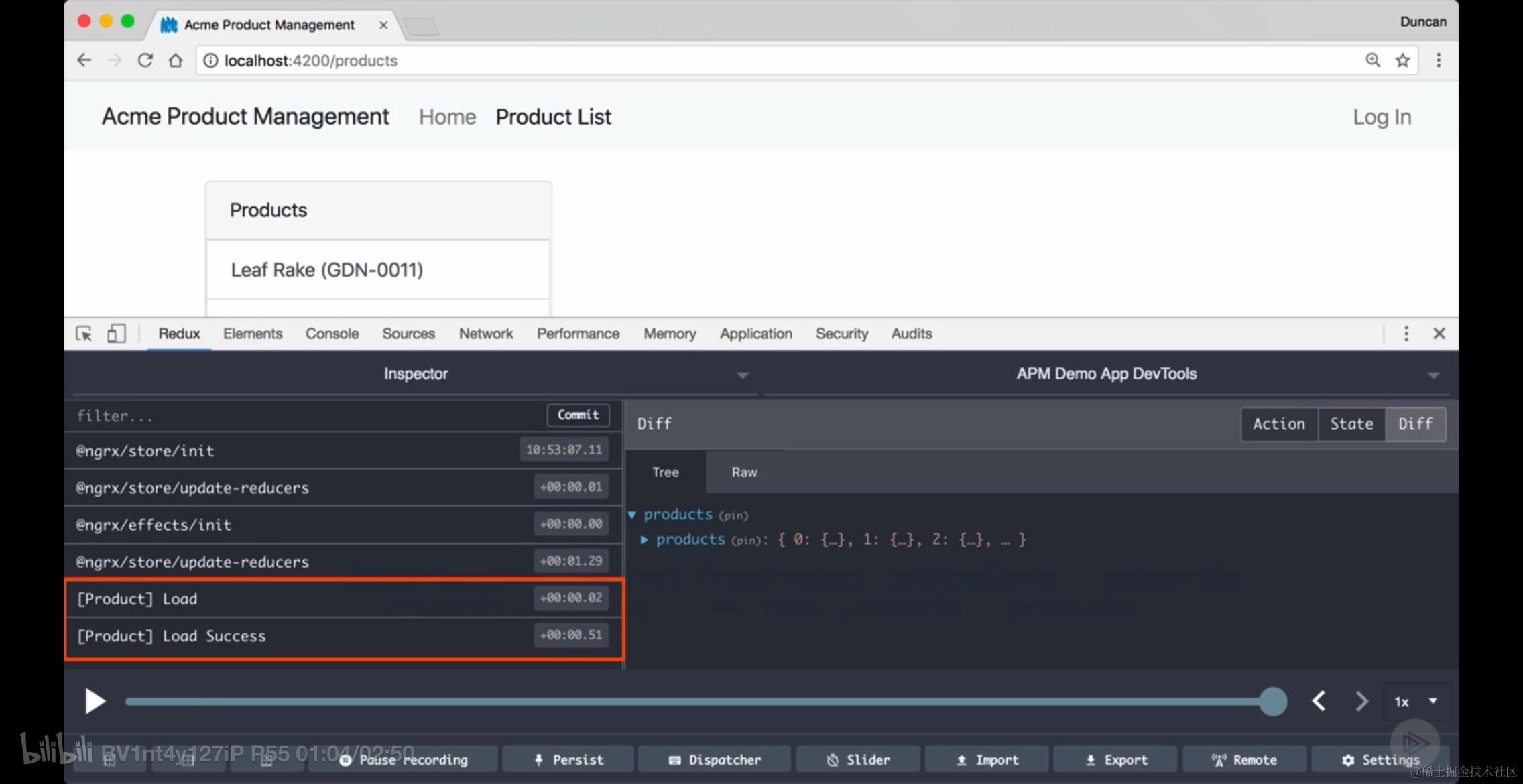1523x784 pixels.
Task: Toggle Pause recording button
Action: (404, 759)
